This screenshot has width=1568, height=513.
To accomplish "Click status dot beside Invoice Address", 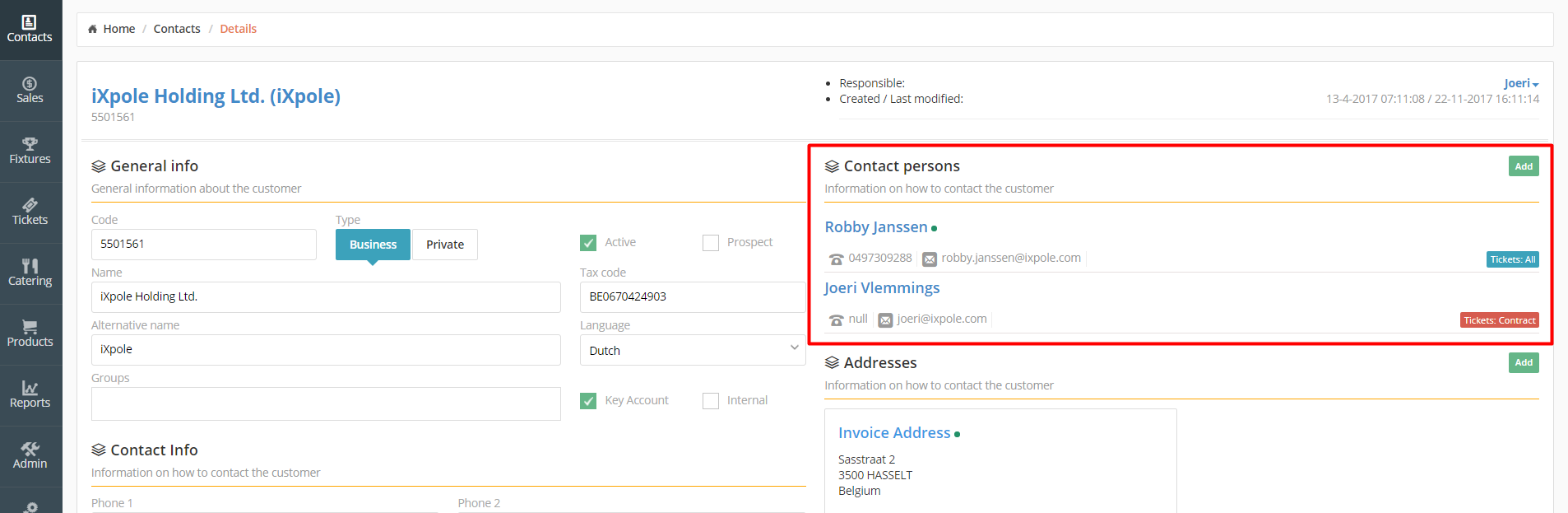I will [x=958, y=435].
